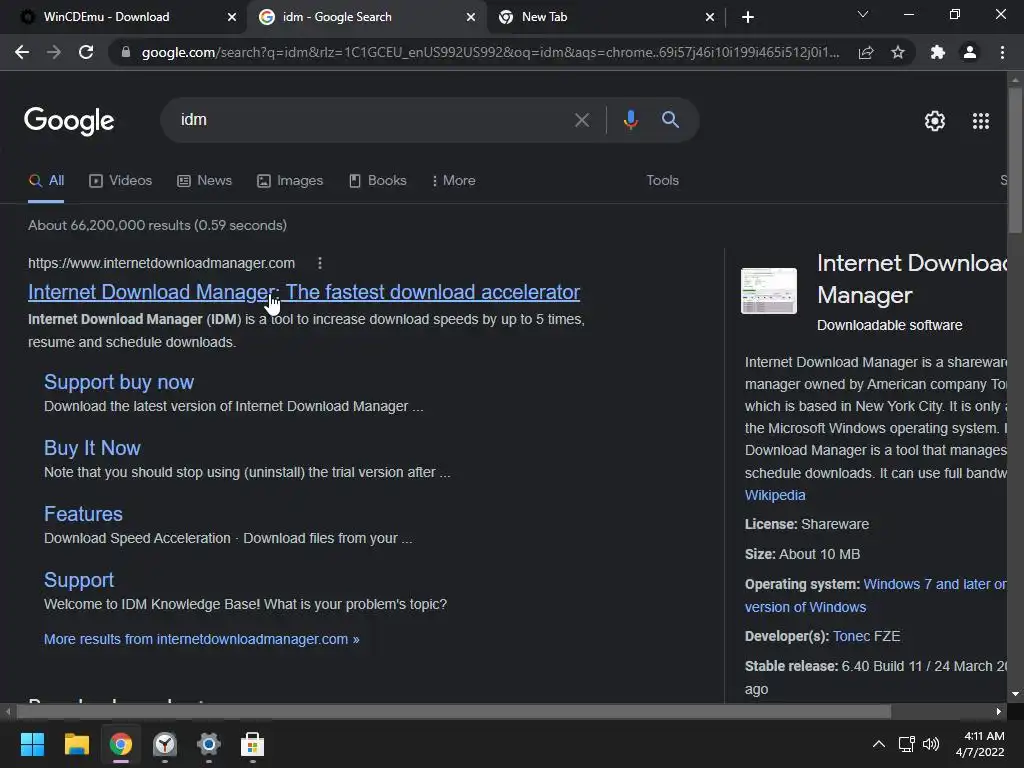
Task: Click the address bar URL
Action: 490,52
